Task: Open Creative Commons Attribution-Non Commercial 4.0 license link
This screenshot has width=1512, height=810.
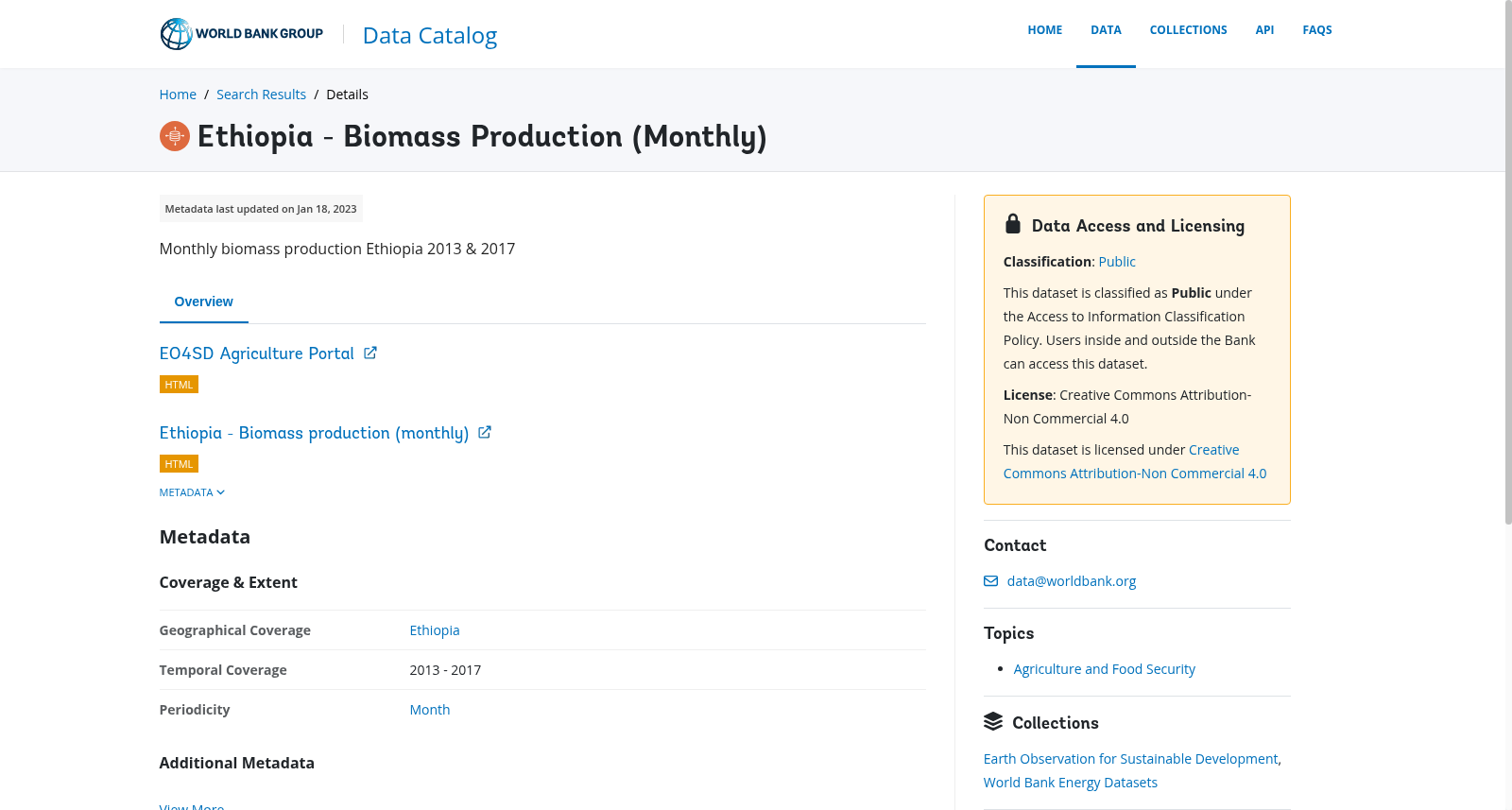Action: click(1135, 461)
